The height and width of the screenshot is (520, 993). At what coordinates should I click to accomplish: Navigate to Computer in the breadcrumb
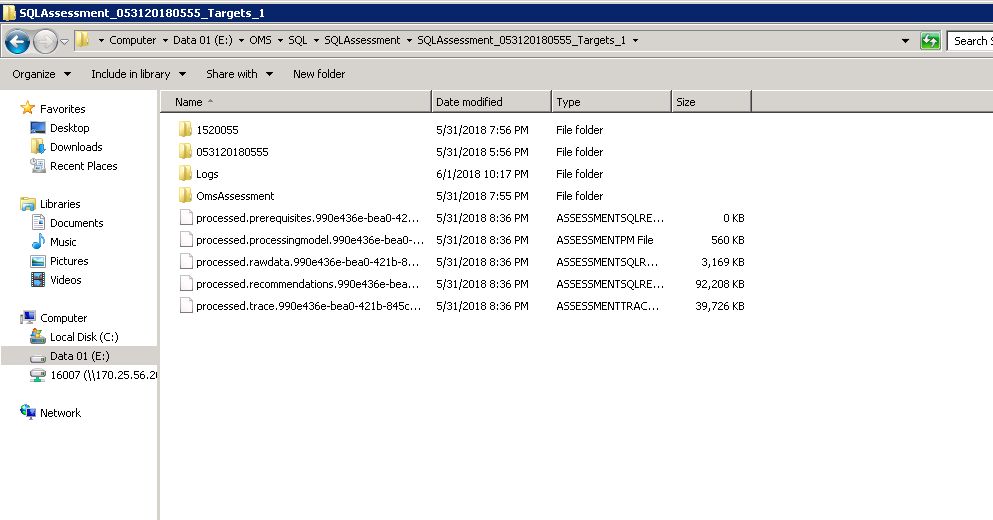(x=132, y=40)
